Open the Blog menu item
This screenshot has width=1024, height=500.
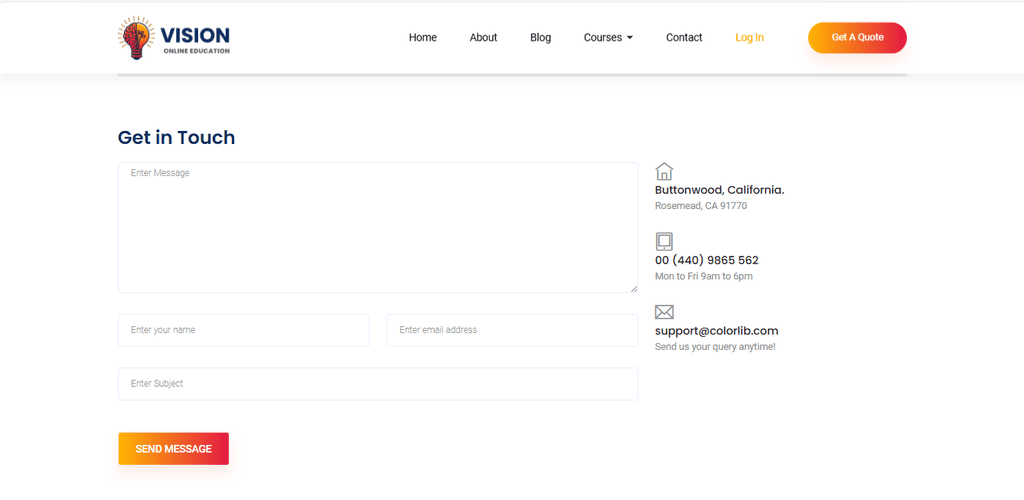[540, 38]
